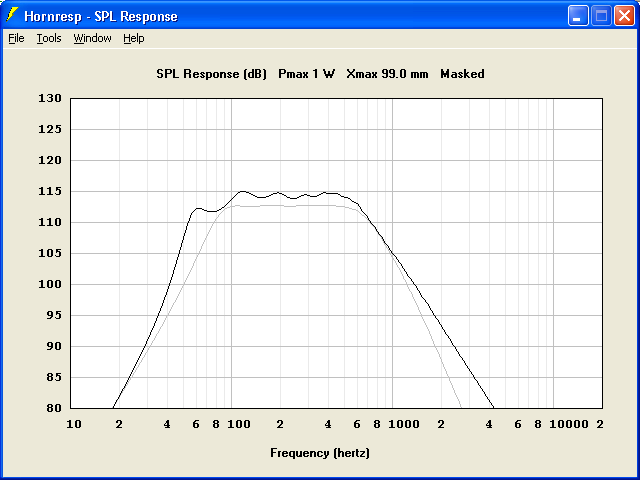Viewport: 640px width, 480px height.
Task: Click the 100 Hz x-axis label
Action: click(239, 424)
